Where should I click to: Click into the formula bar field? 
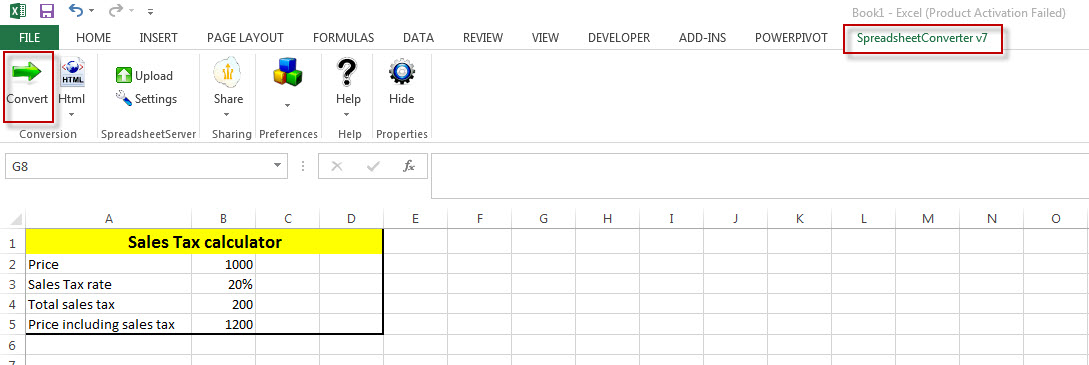[x=760, y=176]
